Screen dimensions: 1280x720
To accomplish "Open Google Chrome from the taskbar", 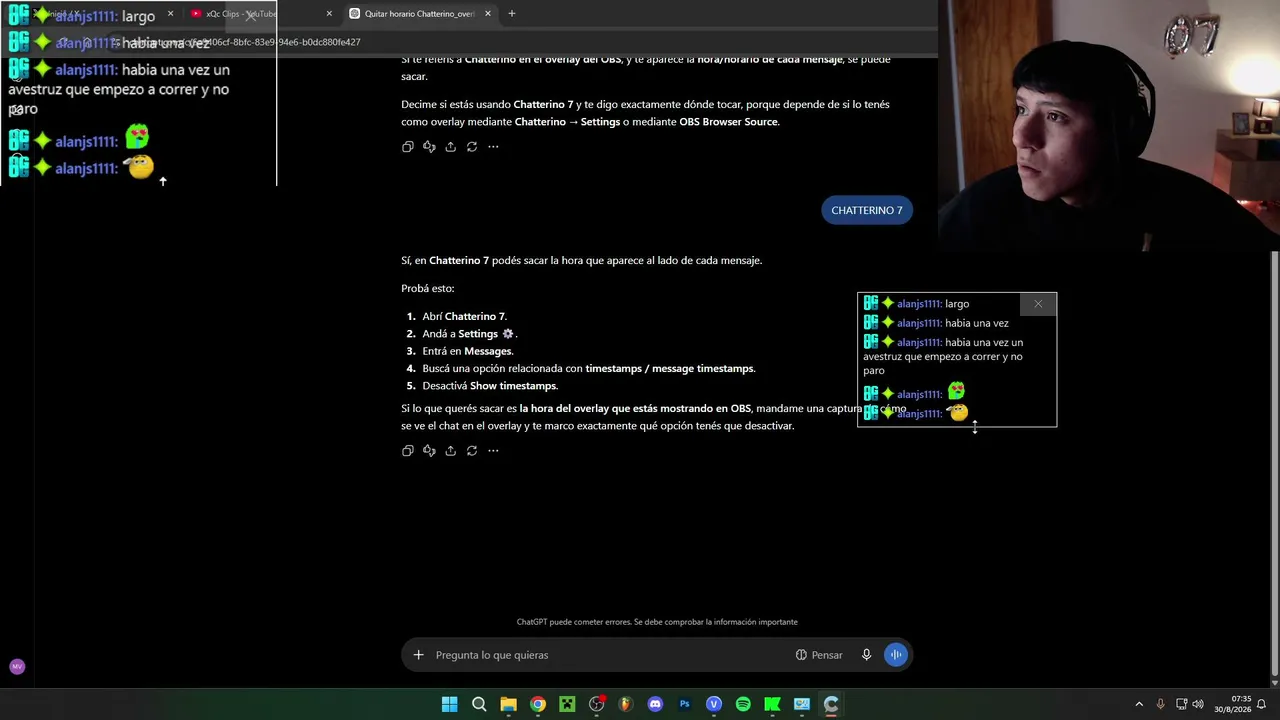I will 538,704.
